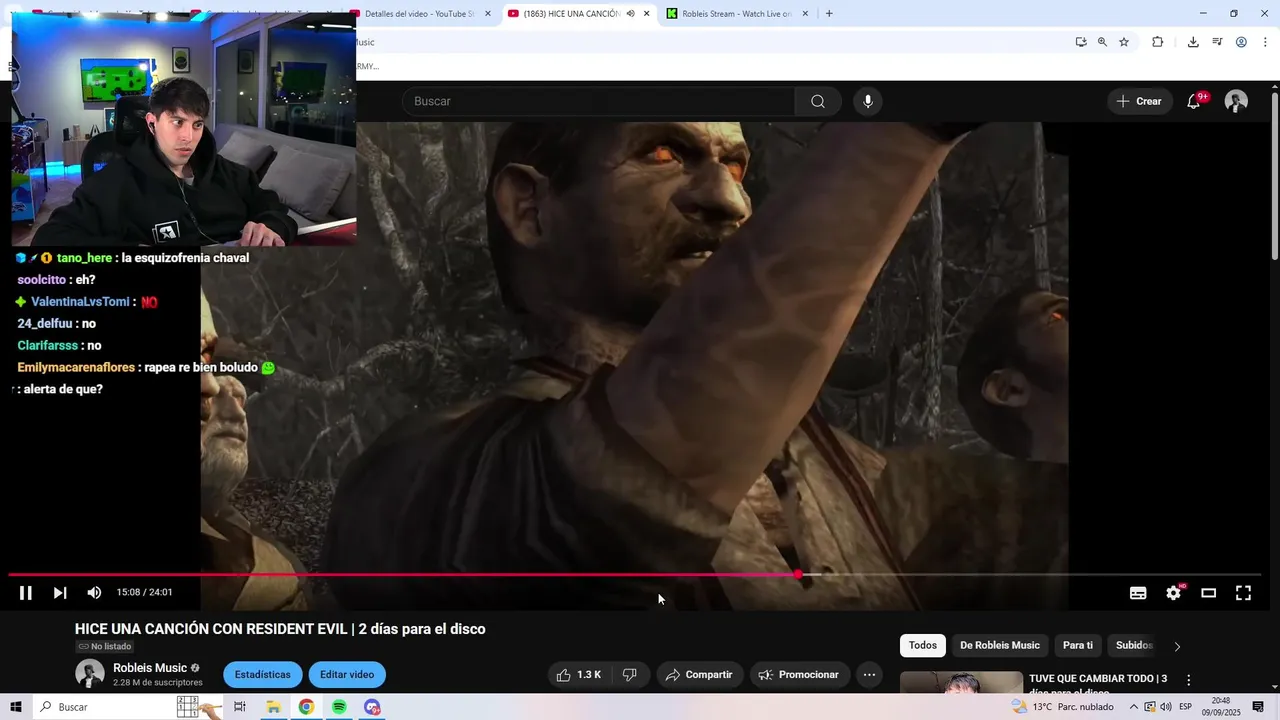This screenshot has height=720, width=1280.
Task: Open Task View on taskbar
Action: [240, 707]
